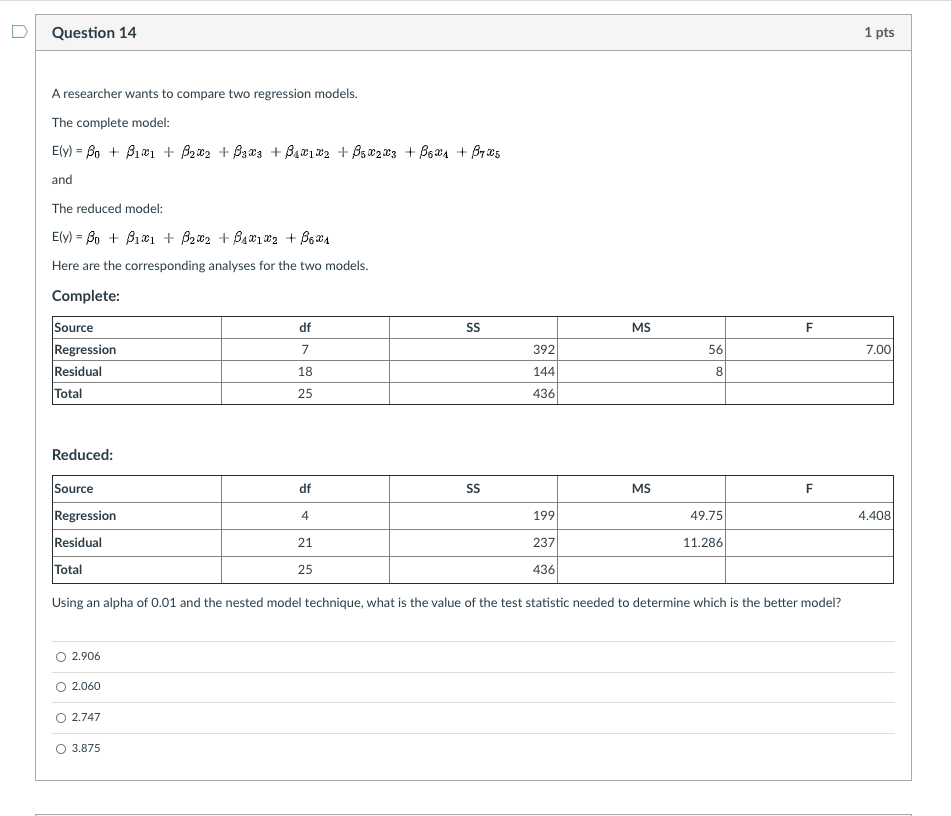
Task: Click the "Using an alpha of 0.01" question text
Action: point(446,602)
